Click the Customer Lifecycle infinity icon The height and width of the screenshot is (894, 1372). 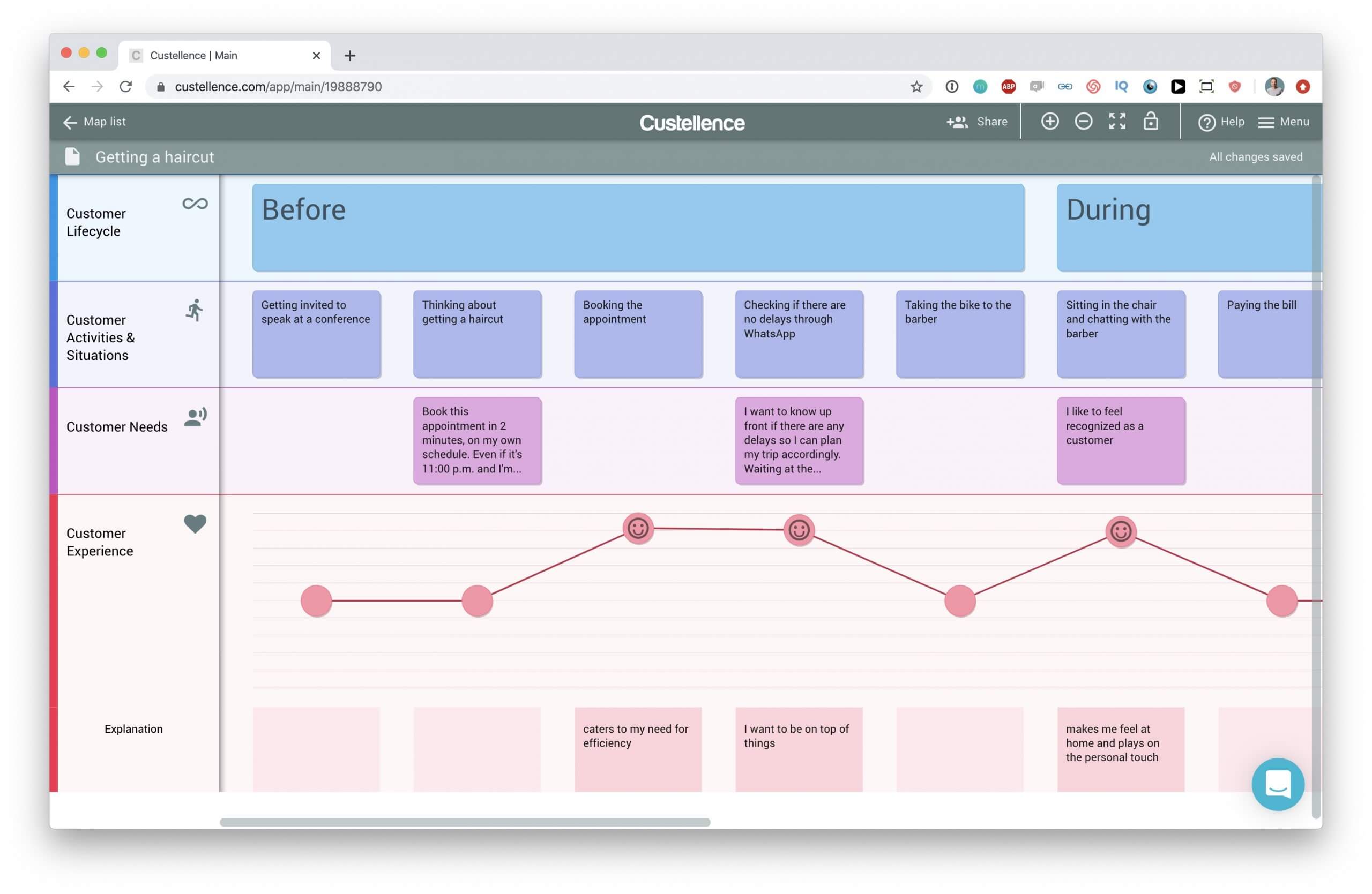point(194,203)
